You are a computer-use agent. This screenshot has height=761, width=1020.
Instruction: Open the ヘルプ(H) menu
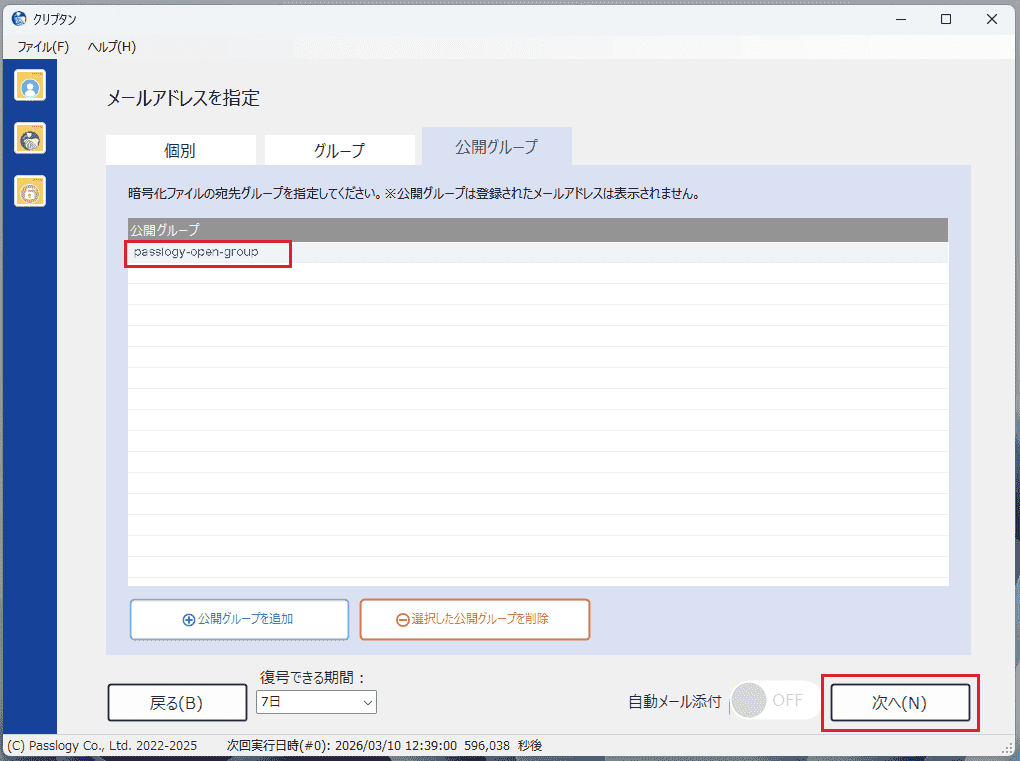[x=111, y=47]
